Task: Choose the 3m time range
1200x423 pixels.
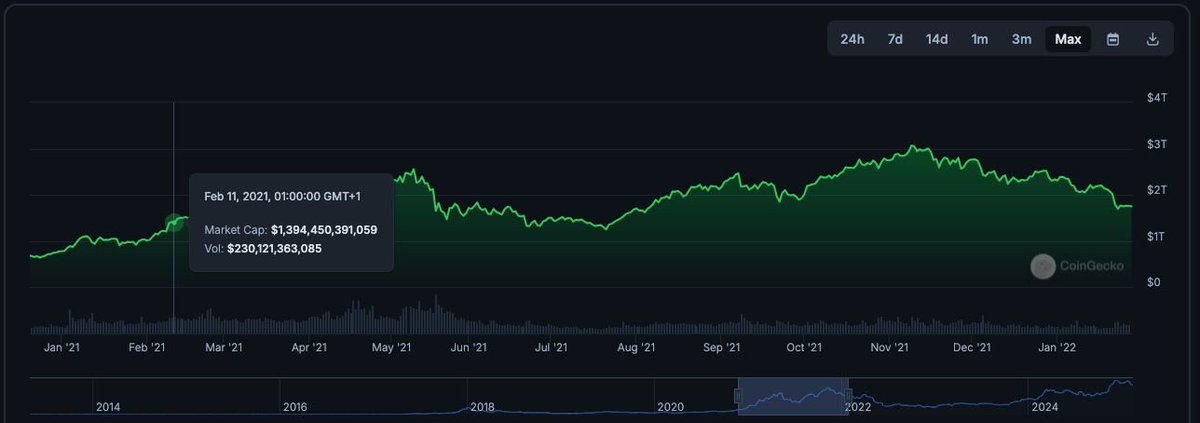Action: pyautogui.click(x=1021, y=39)
